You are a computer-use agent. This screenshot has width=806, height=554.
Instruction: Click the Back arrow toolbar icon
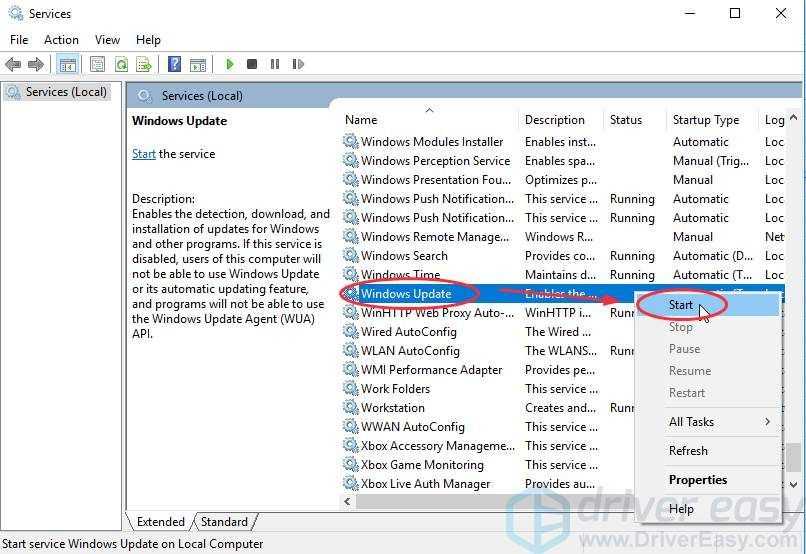13,64
